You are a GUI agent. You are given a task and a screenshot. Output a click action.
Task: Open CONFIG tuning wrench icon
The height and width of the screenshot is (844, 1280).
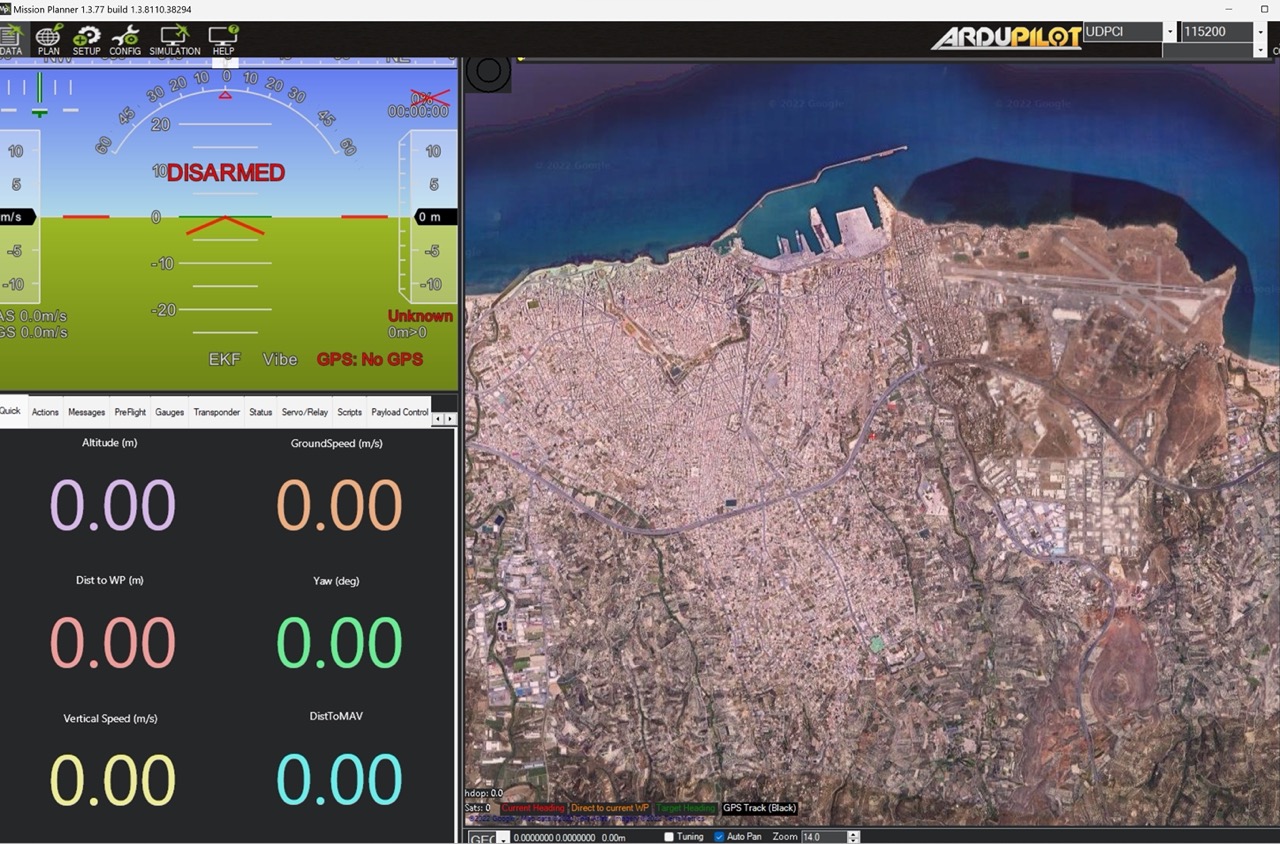tap(125, 39)
